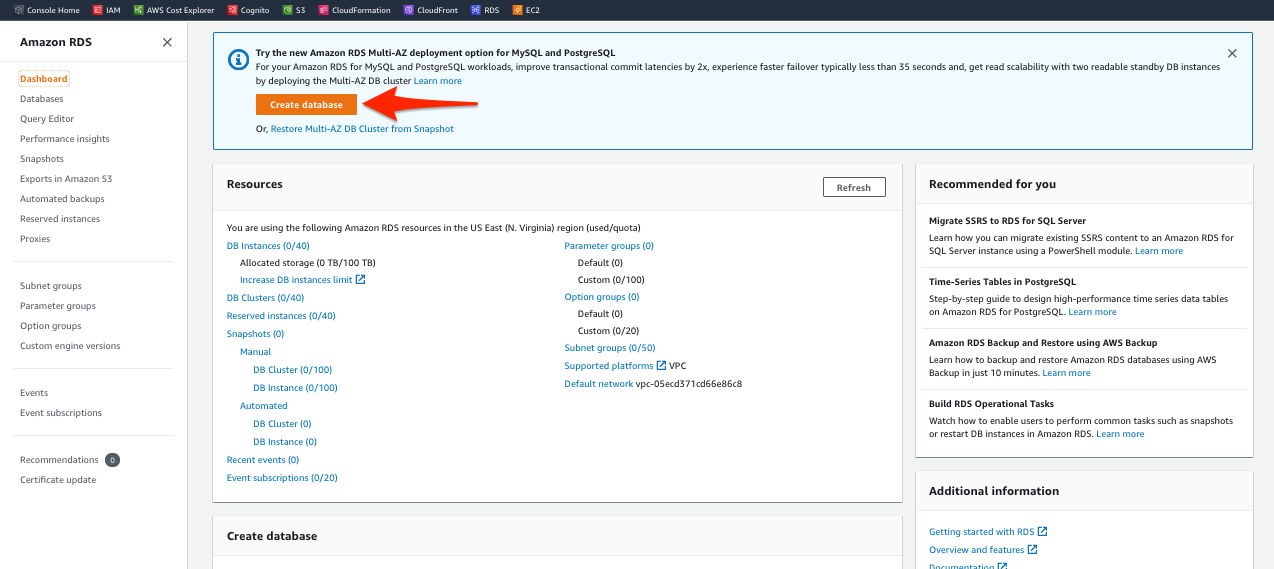Screen dimensions: 1274x569
Task: Refresh the Resources panel
Action: click(x=853, y=188)
